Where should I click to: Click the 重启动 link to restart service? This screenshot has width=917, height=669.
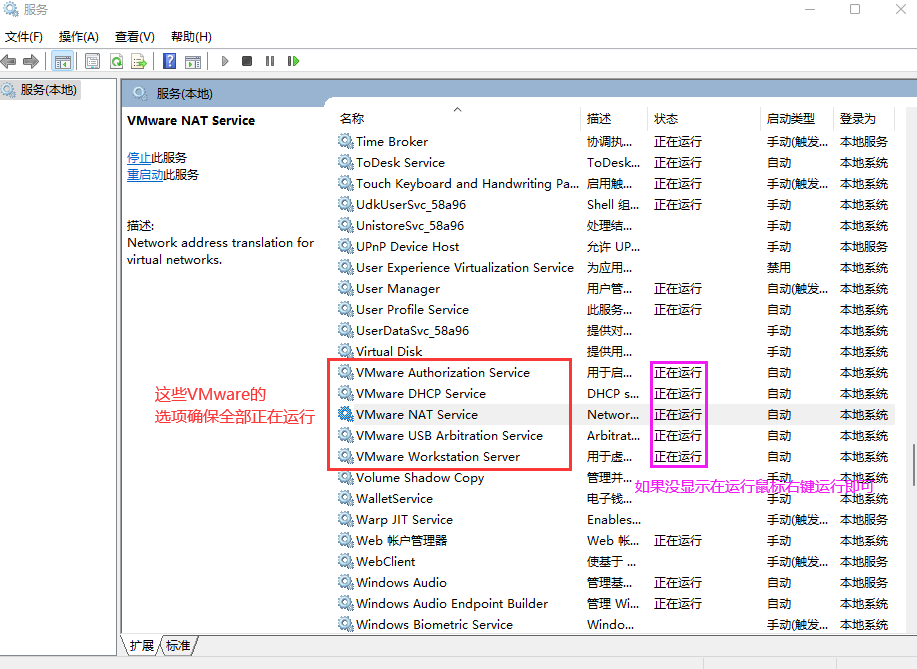(145, 174)
